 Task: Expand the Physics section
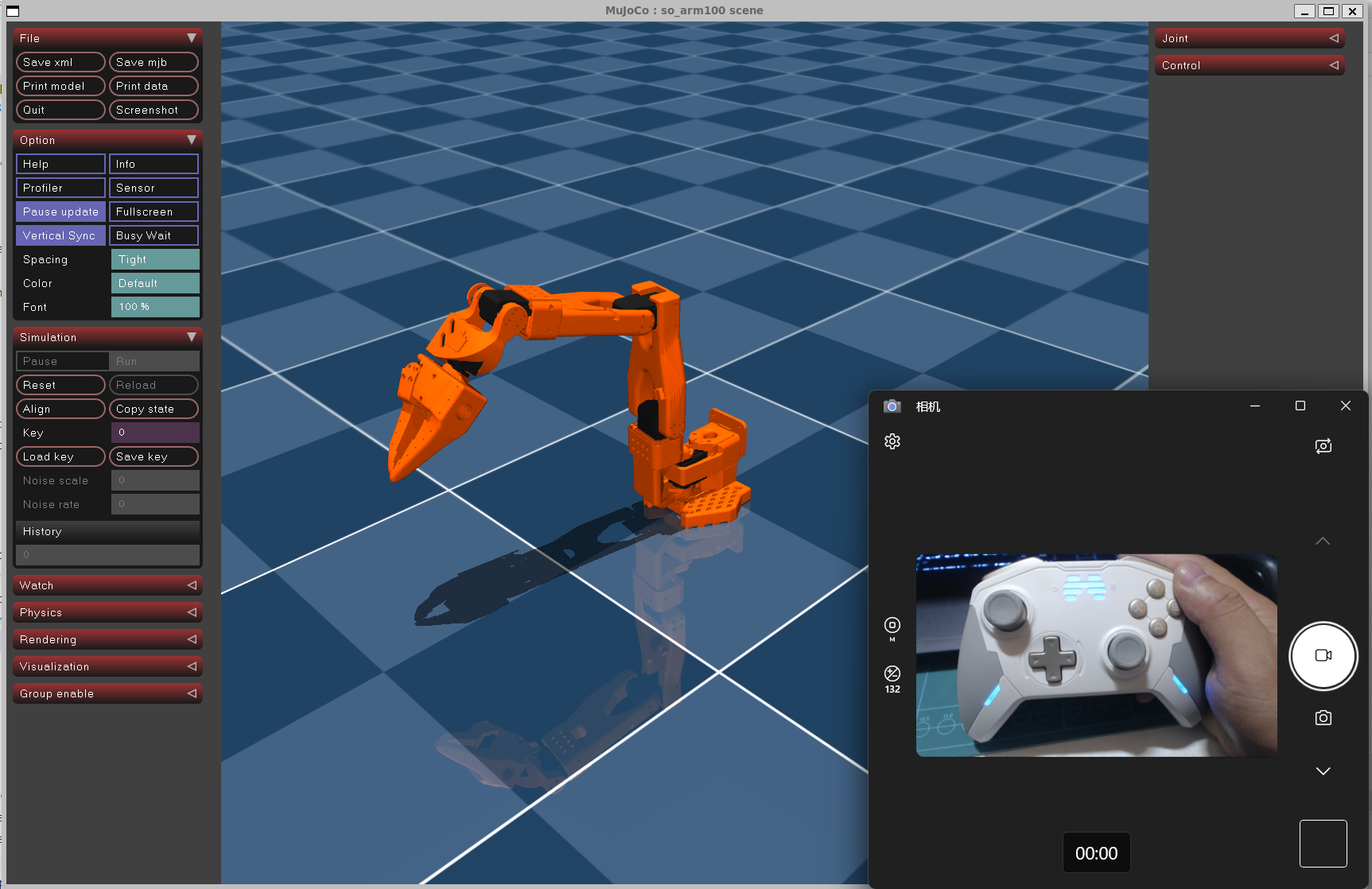108,612
